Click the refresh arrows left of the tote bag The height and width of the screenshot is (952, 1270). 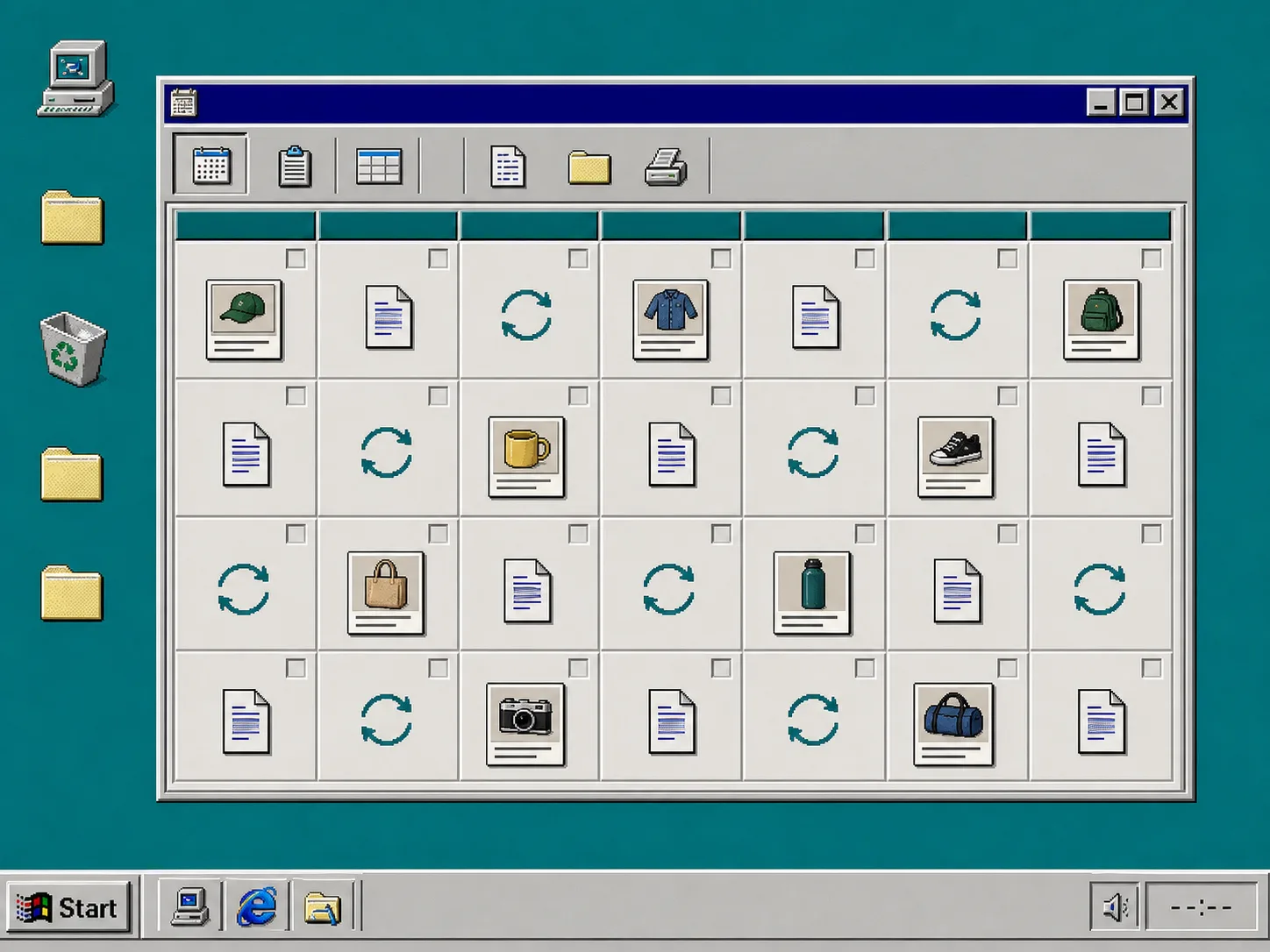(243, 589)
